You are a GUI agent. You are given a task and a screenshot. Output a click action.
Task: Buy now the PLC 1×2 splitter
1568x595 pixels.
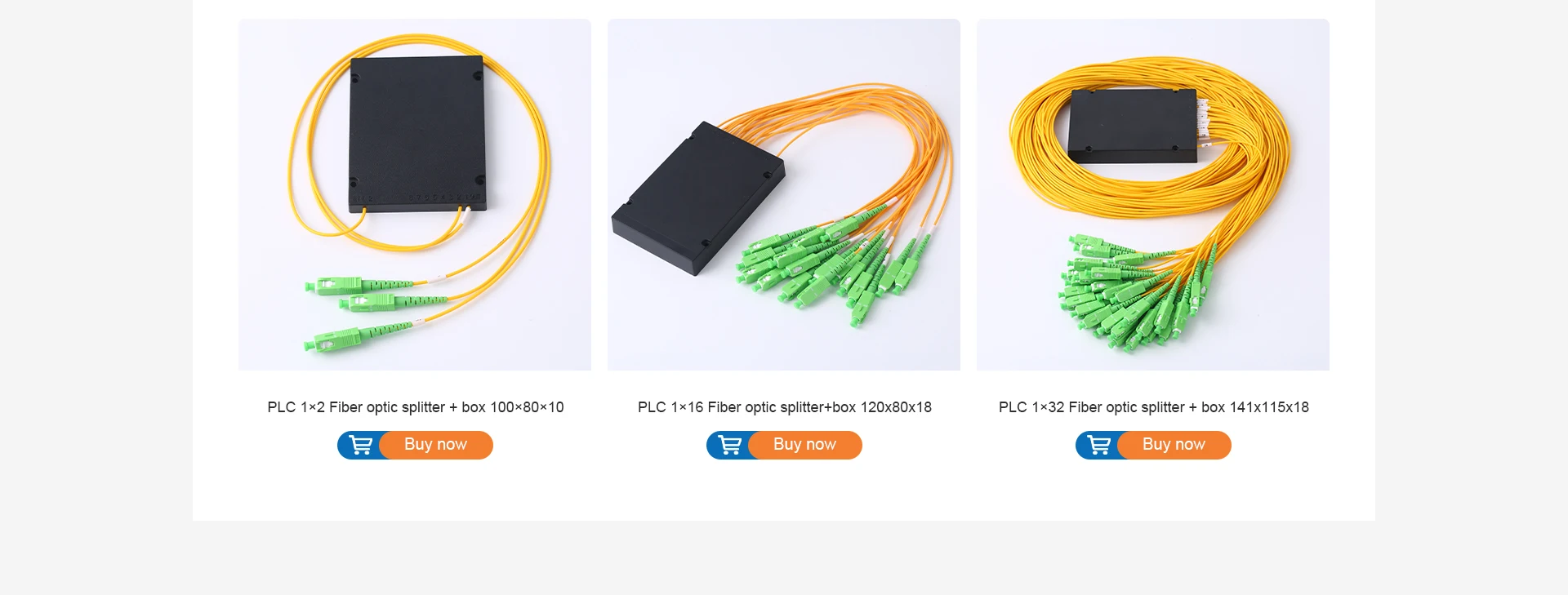click(436, 445)
